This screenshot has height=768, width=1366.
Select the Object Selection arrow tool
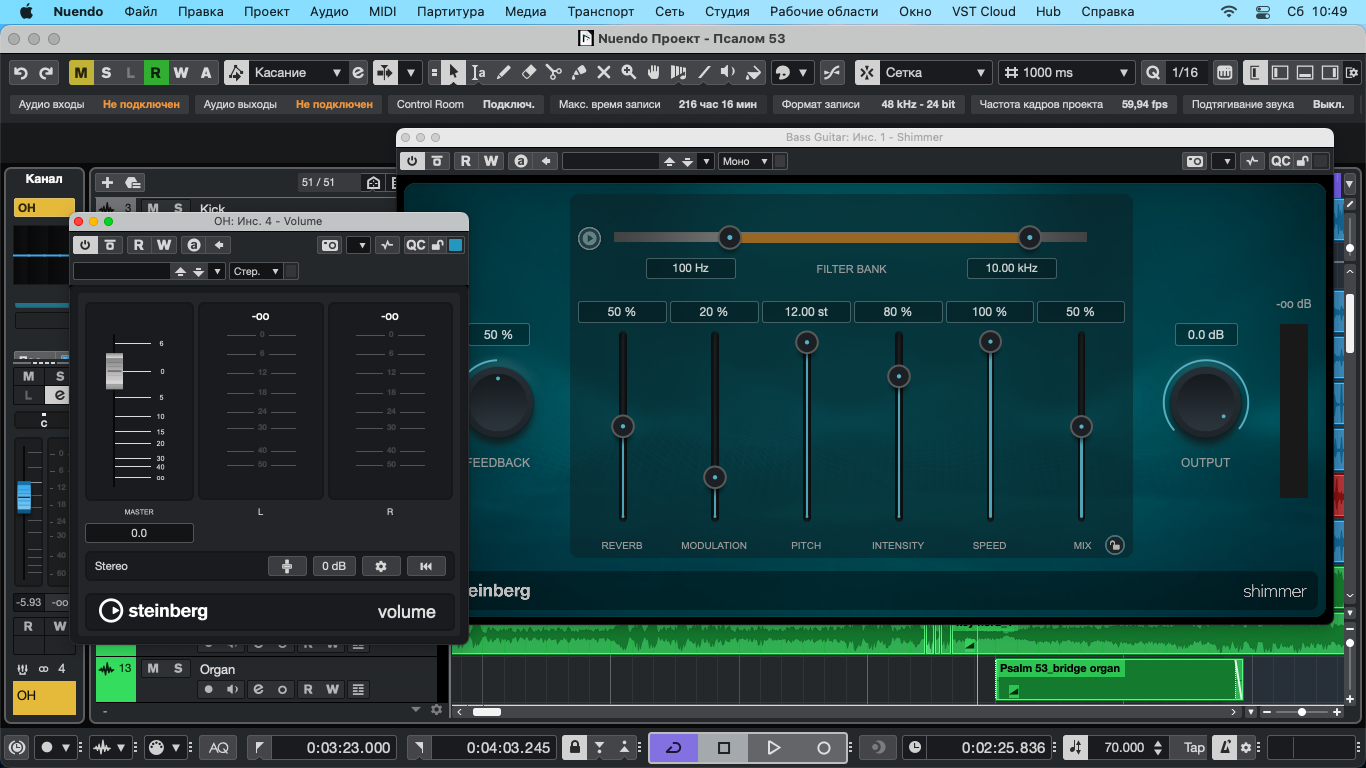pos(454,72)
